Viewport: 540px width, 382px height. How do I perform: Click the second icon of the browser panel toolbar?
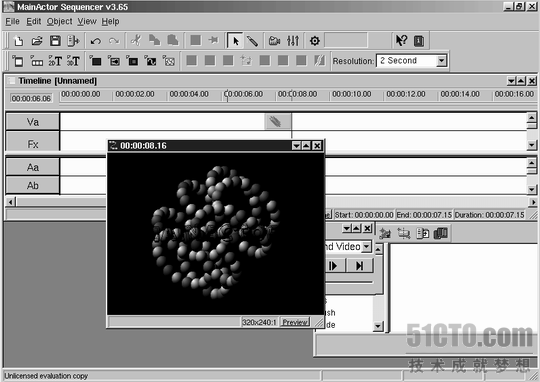(404, 234)
